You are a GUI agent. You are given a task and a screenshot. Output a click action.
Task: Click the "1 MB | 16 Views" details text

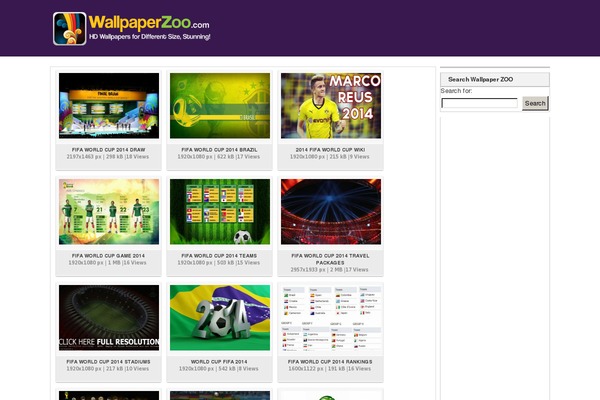pyautogui.click(x=127, y=263)
